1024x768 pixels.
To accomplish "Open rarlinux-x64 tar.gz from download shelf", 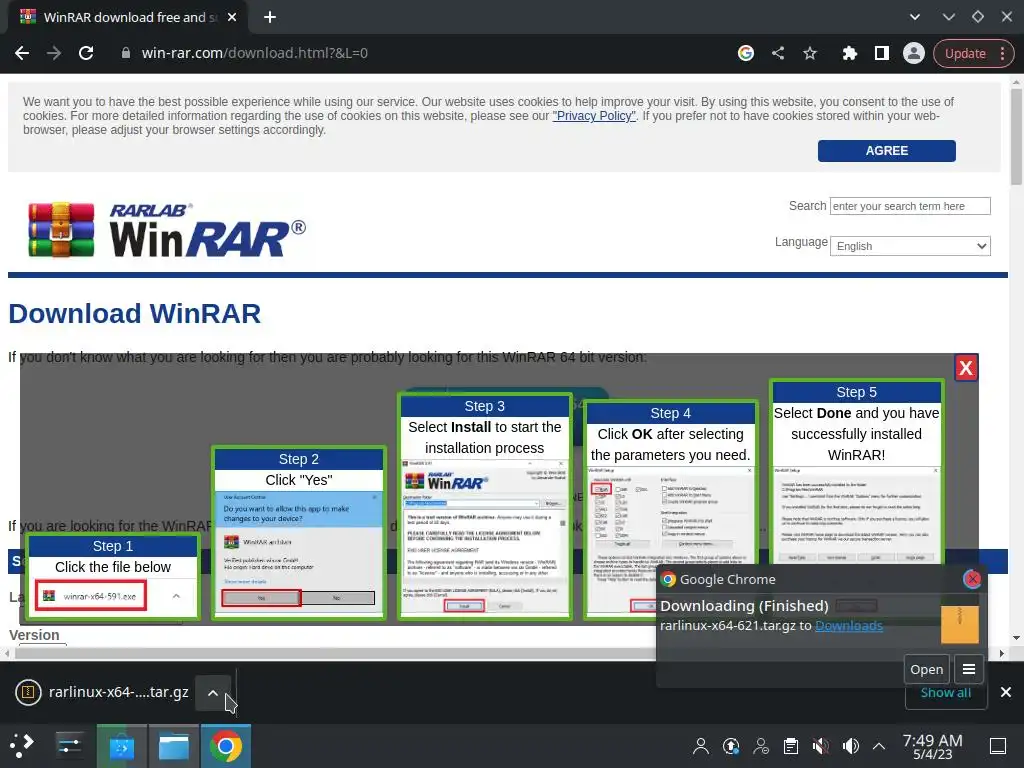I will 103,692.
